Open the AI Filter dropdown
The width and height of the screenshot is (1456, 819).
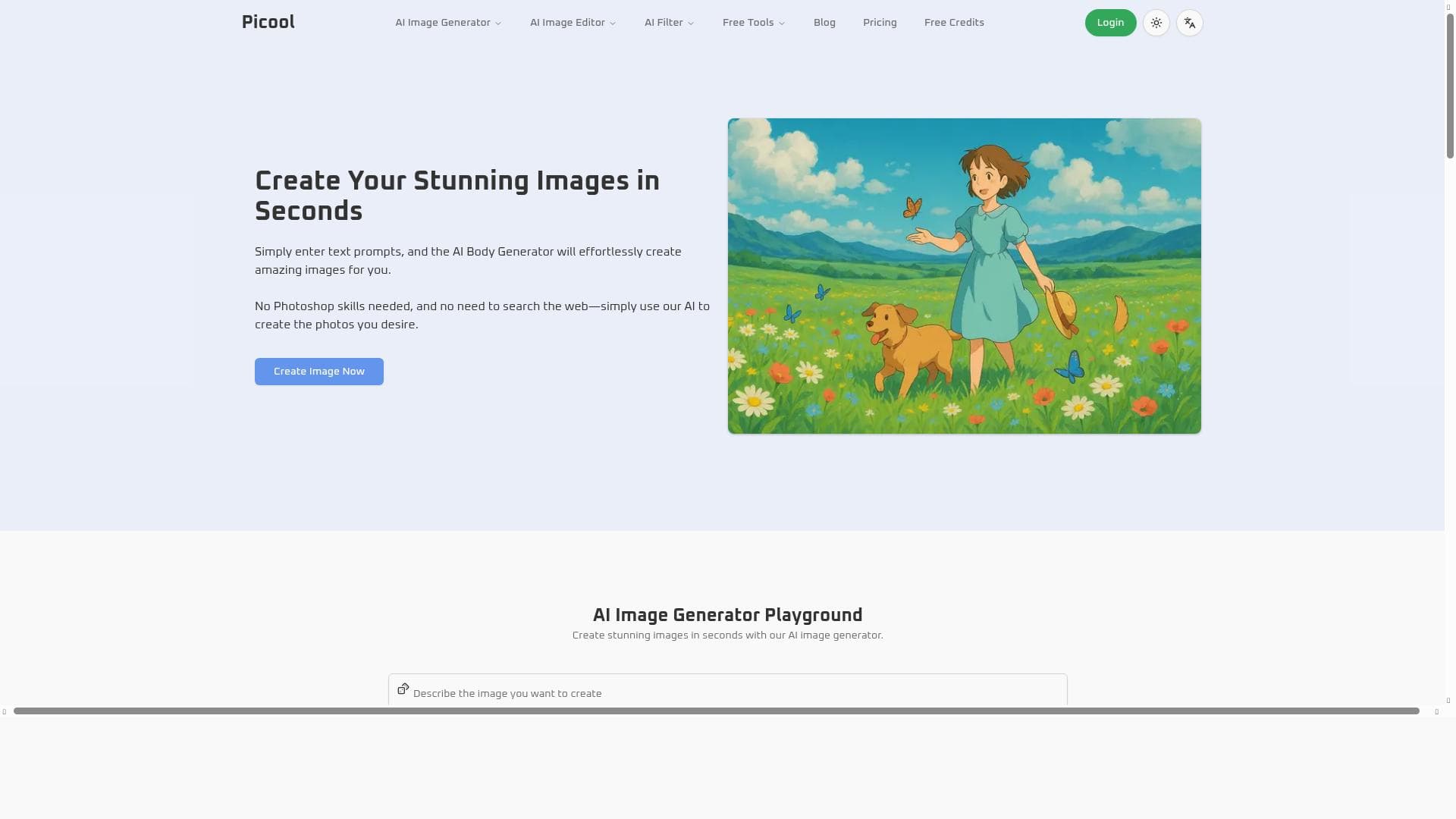tap(669, 23)
